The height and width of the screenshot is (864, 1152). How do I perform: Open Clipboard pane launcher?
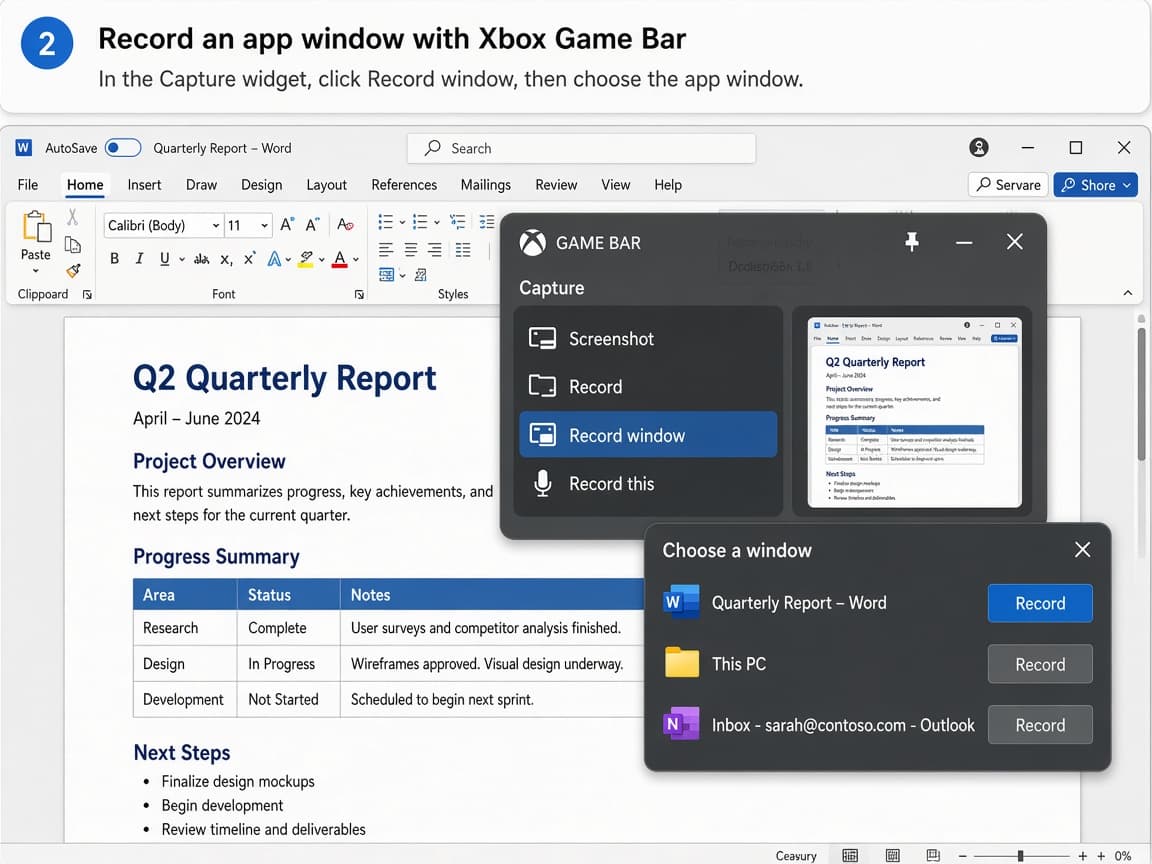pyautogui.click(x=87, y=295)
